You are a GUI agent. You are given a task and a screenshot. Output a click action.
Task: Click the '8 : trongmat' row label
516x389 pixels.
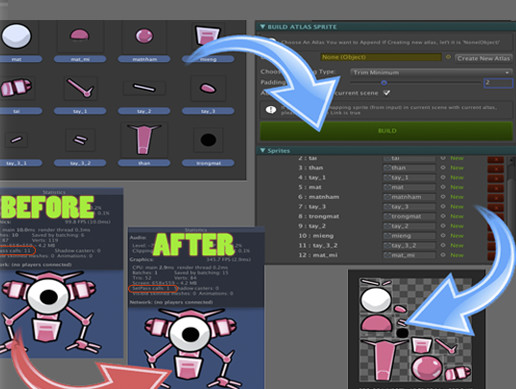[318, 216]
